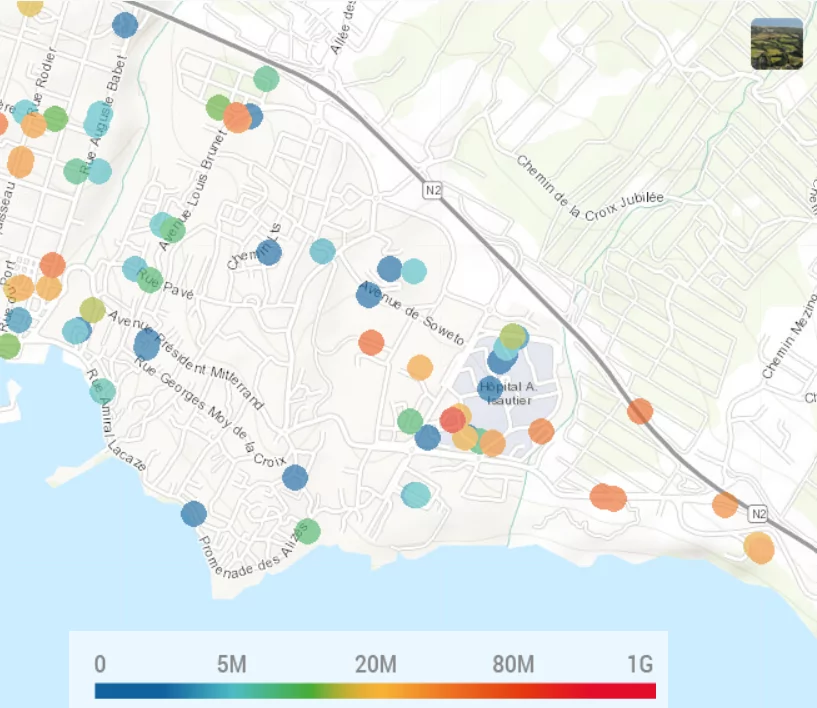The image size is (817, 708).
Task: Select the blue dot on Chemin Ls label
Action: [269, 252]
